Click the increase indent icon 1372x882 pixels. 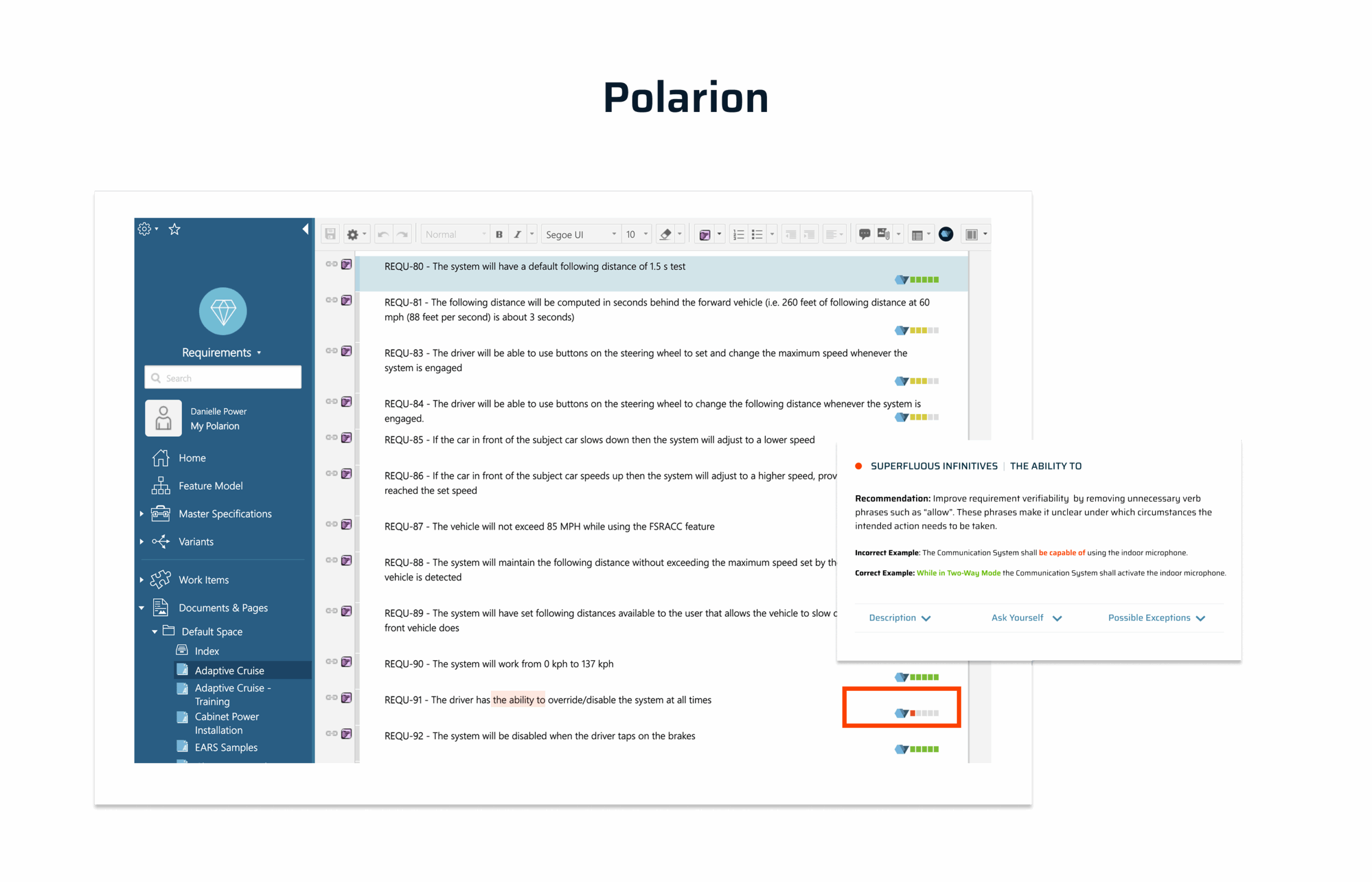coord(809,234)
